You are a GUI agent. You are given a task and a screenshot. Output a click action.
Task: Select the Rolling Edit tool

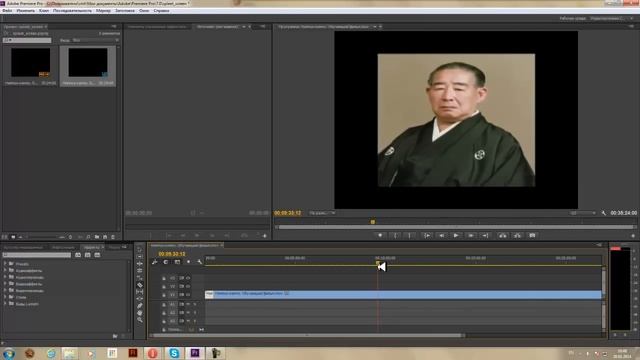140,271
